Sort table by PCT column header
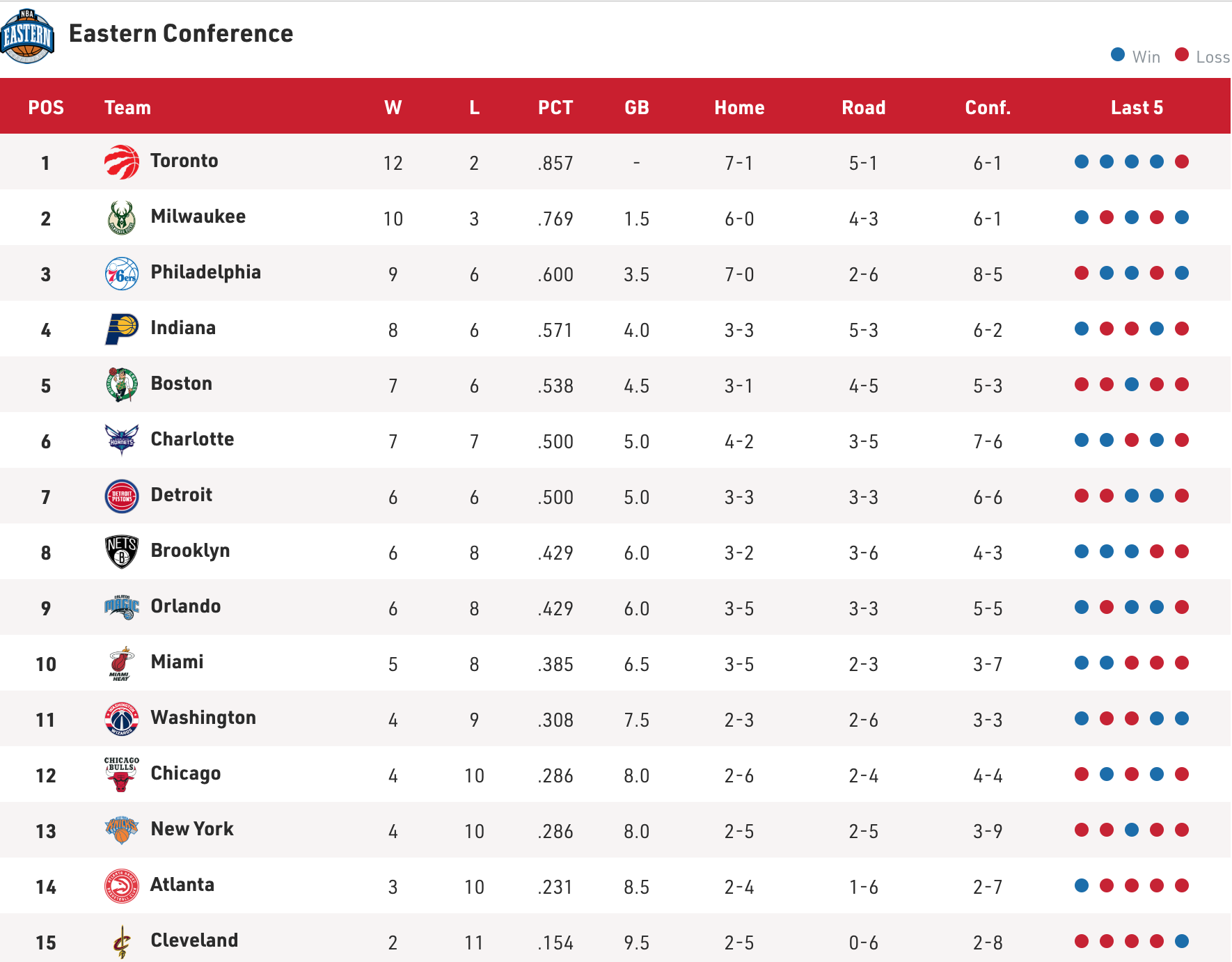The image size is (1232, 962). tap(555, 107)
